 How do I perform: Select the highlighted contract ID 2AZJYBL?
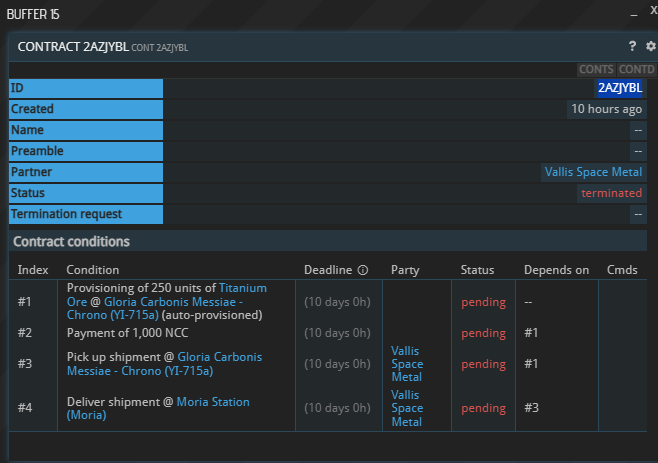tap(619, 88)
